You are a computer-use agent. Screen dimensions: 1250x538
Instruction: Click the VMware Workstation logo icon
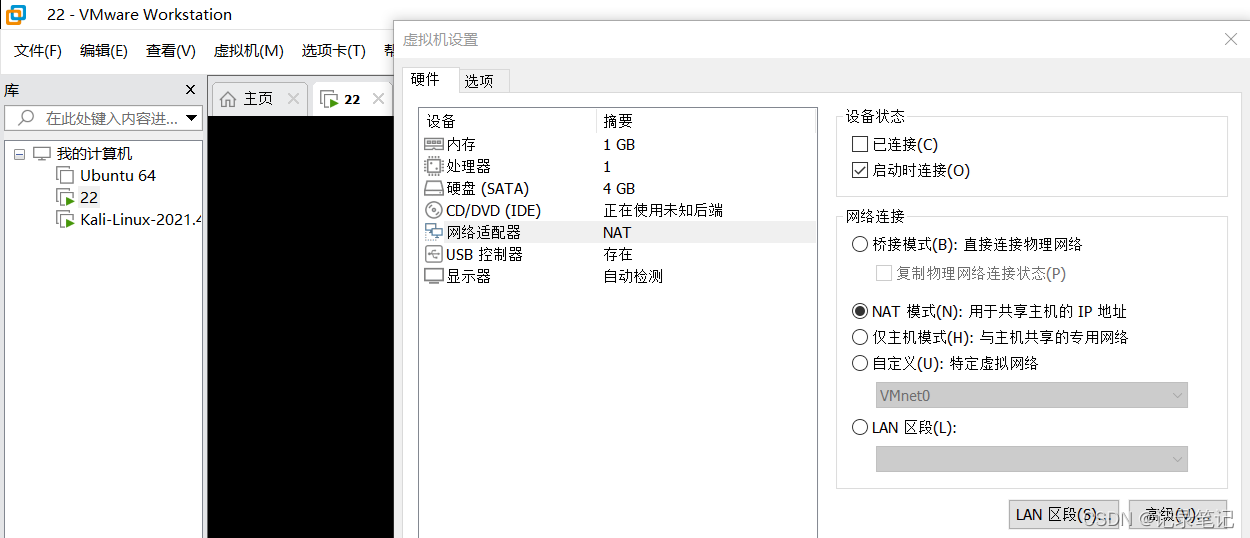click(x=16, y=15)
